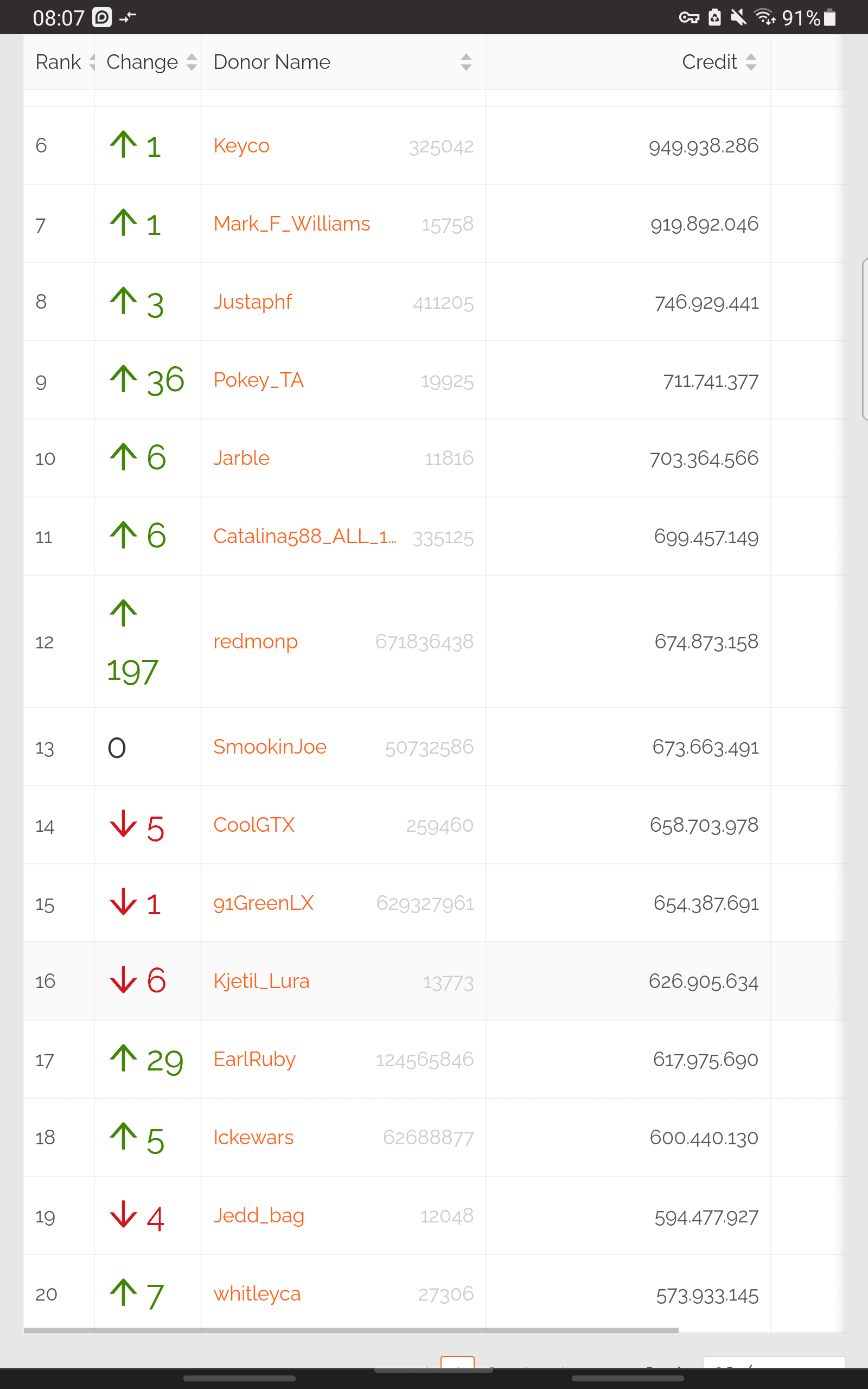Open the Pokey_TA donor link
This screenshot has height=1389, width=868.
(258, 380)
